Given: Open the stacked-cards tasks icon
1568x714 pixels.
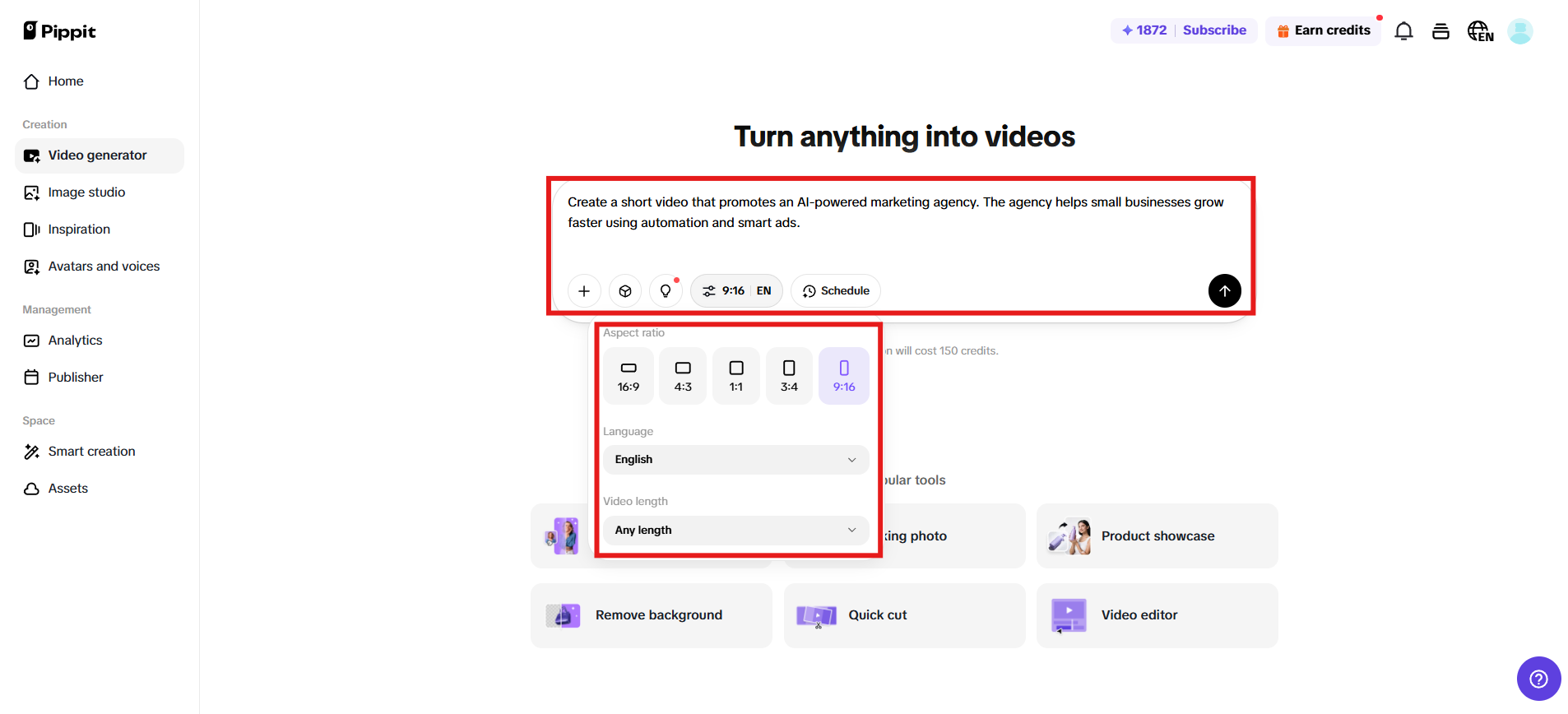Looking at the screenshot, I should [1440, 31].
